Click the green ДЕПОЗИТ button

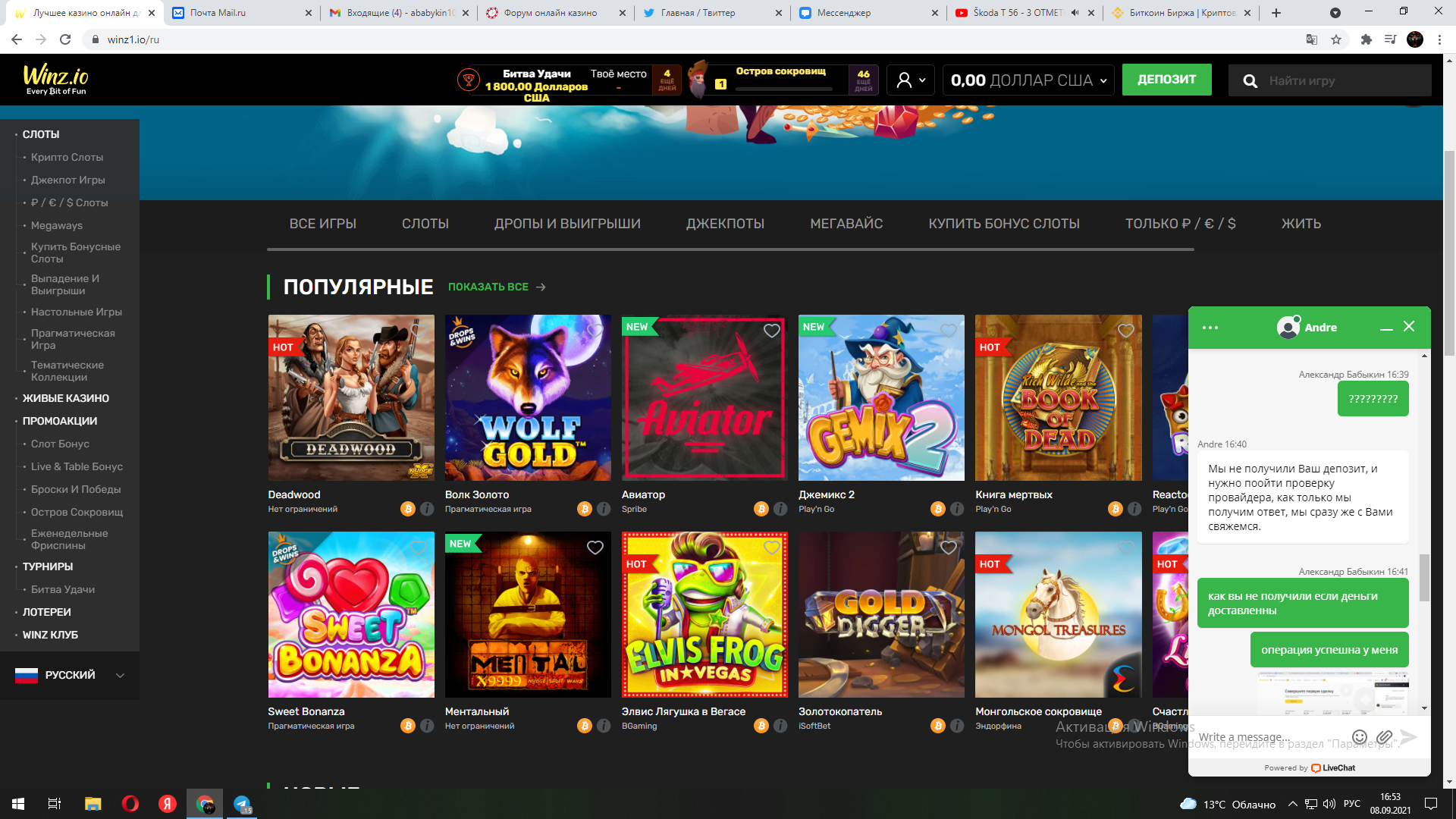[x=1166, y=80]
